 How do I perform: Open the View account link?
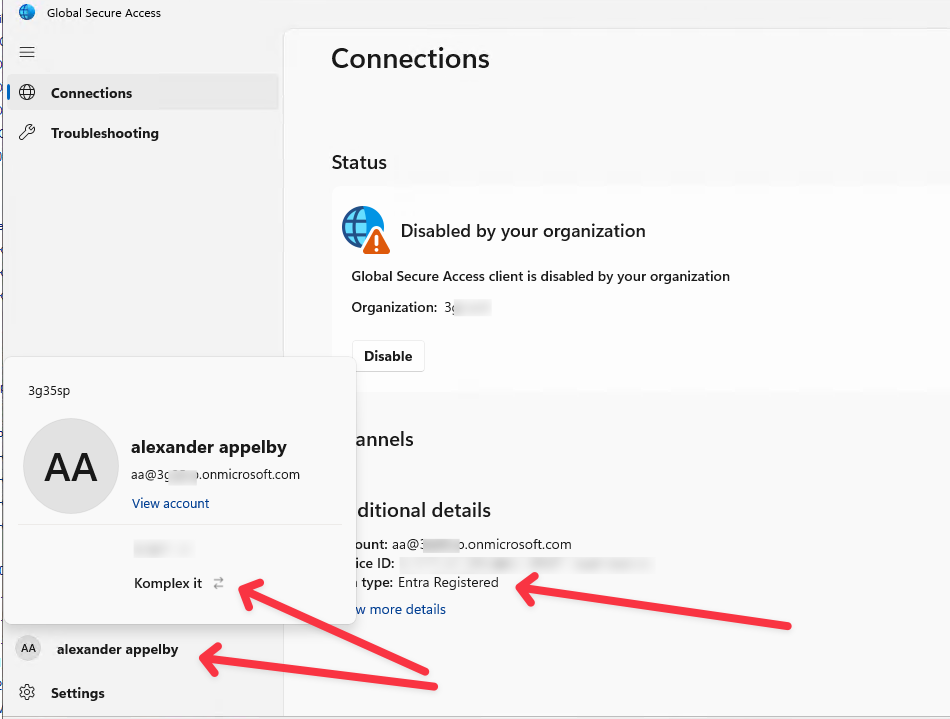click(171, 503)
